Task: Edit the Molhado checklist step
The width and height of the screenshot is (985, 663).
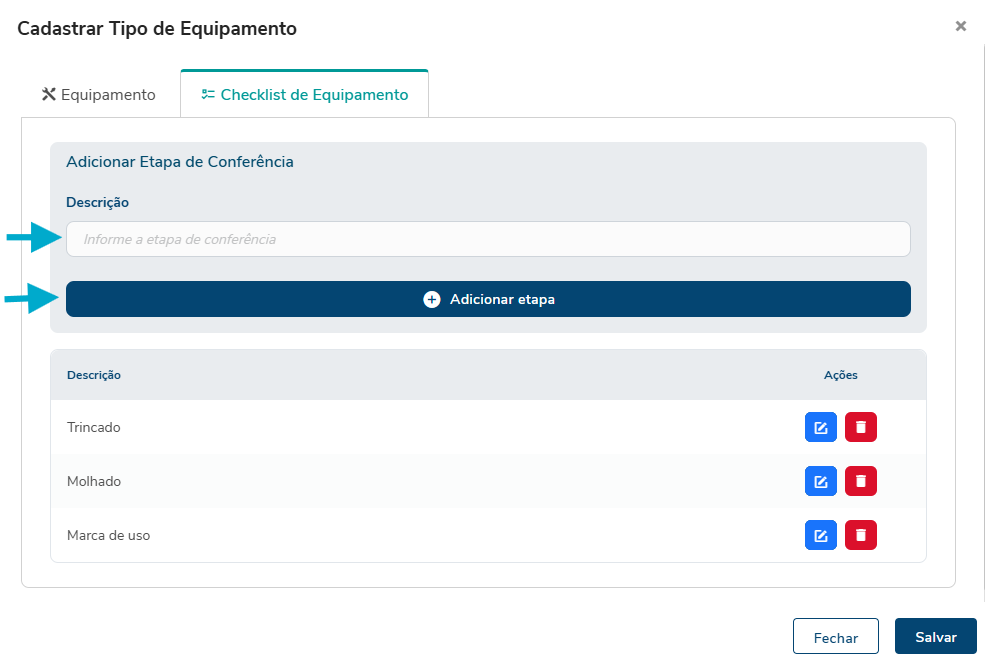Action: point(820,482)
